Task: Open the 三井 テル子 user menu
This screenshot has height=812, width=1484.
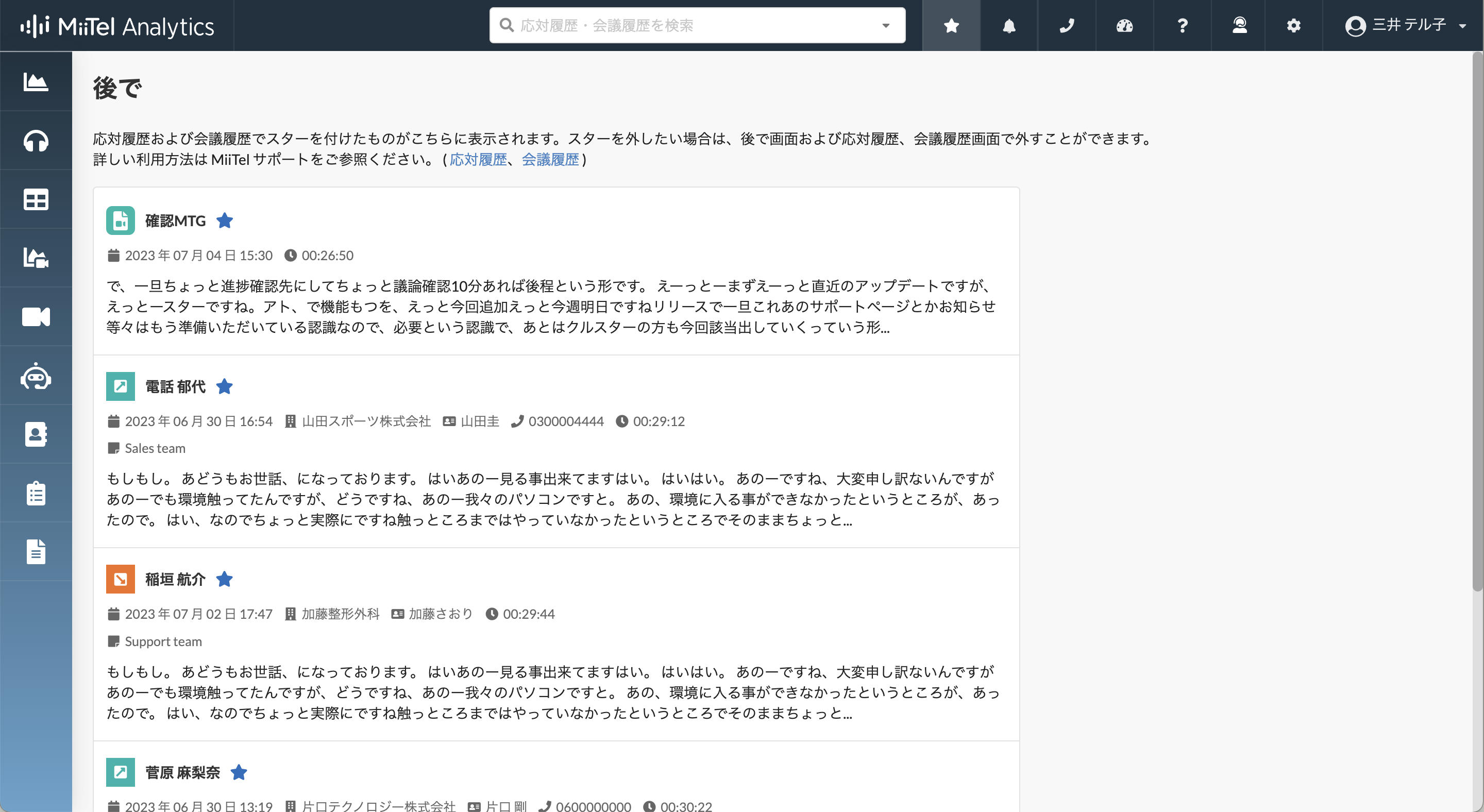Action: click(x=1406, y=25)
